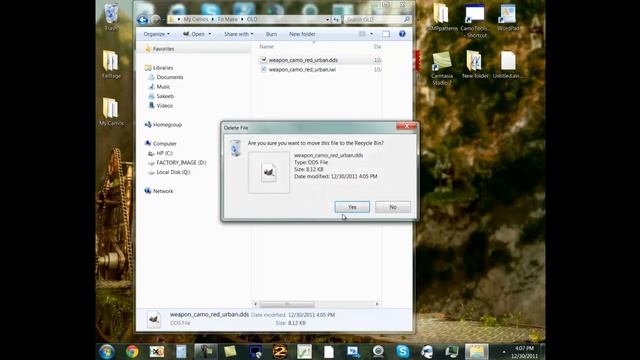The height and width of the screenshot is (360, 640).
Task: Click No in the Delete File dialog
Action: click(x=393, y=207)
